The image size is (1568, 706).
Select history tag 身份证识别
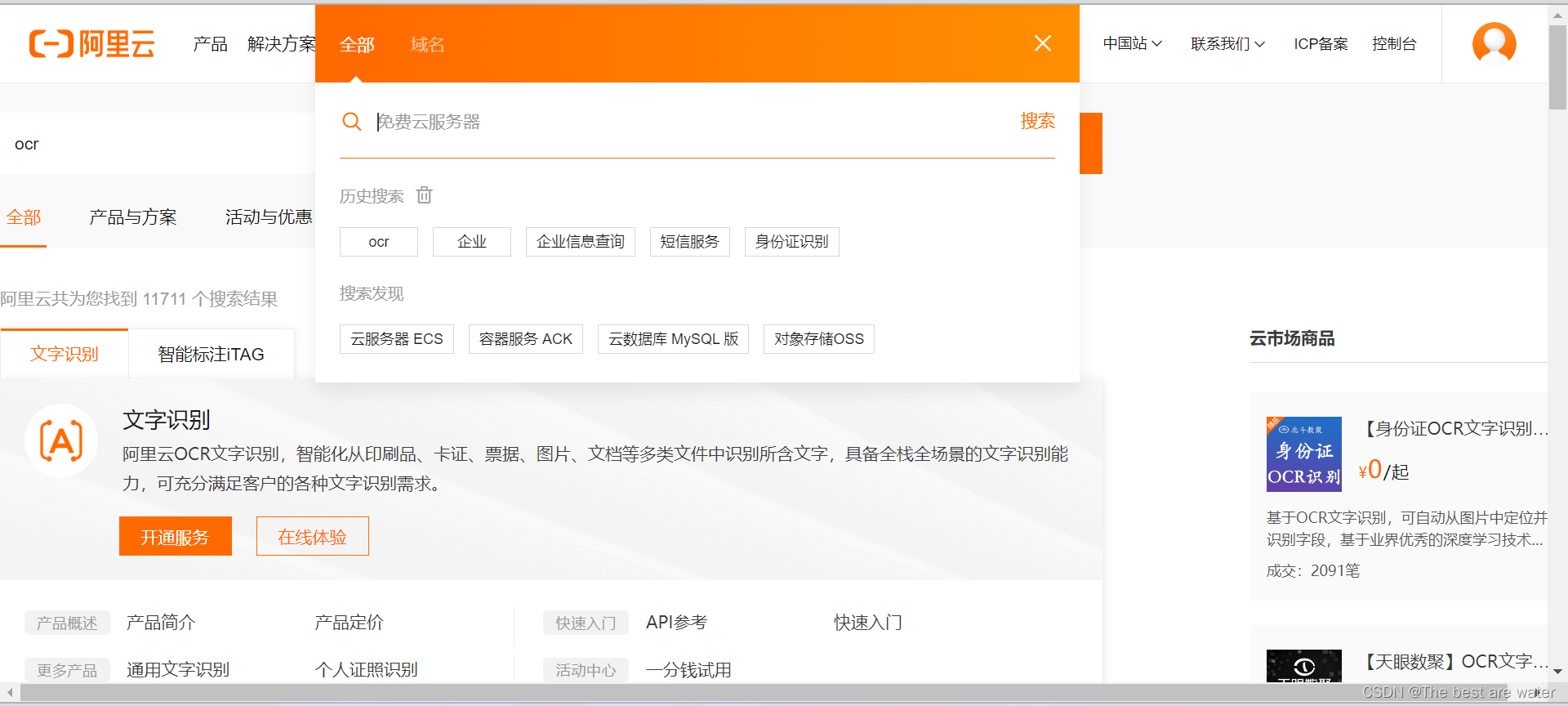(x=792, y=242)
